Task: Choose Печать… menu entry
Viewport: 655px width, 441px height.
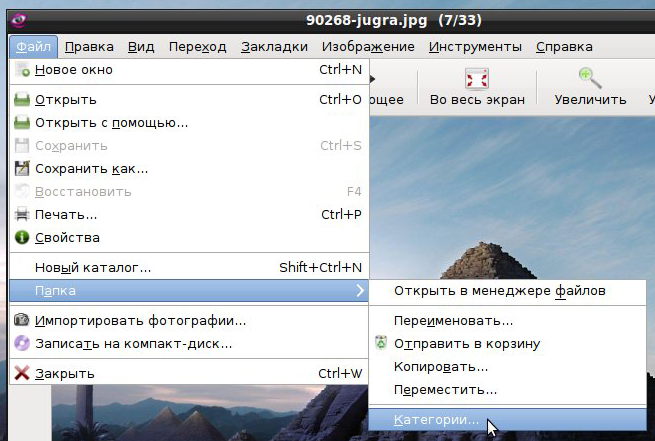Action: 189,215
